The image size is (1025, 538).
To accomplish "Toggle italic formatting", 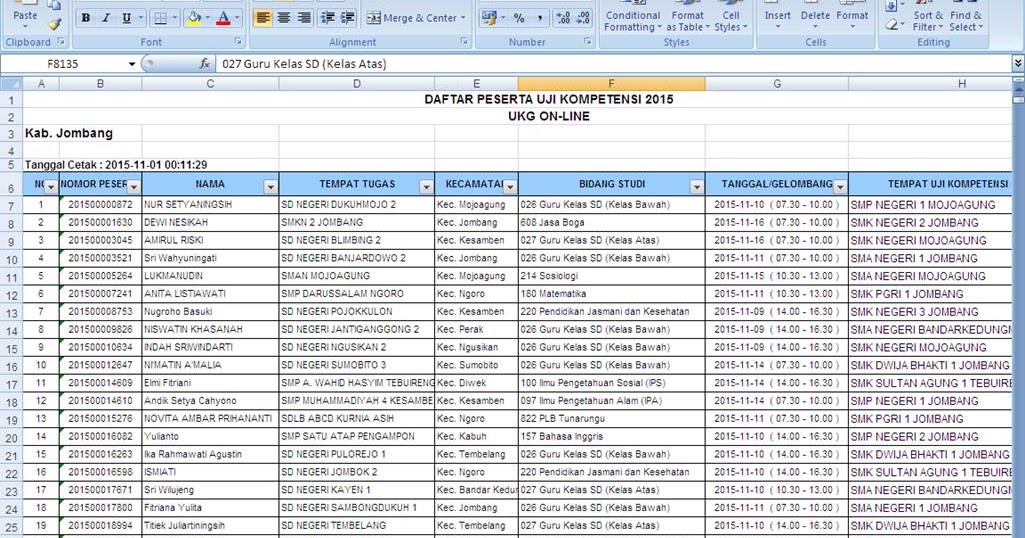I will (106, 18).
